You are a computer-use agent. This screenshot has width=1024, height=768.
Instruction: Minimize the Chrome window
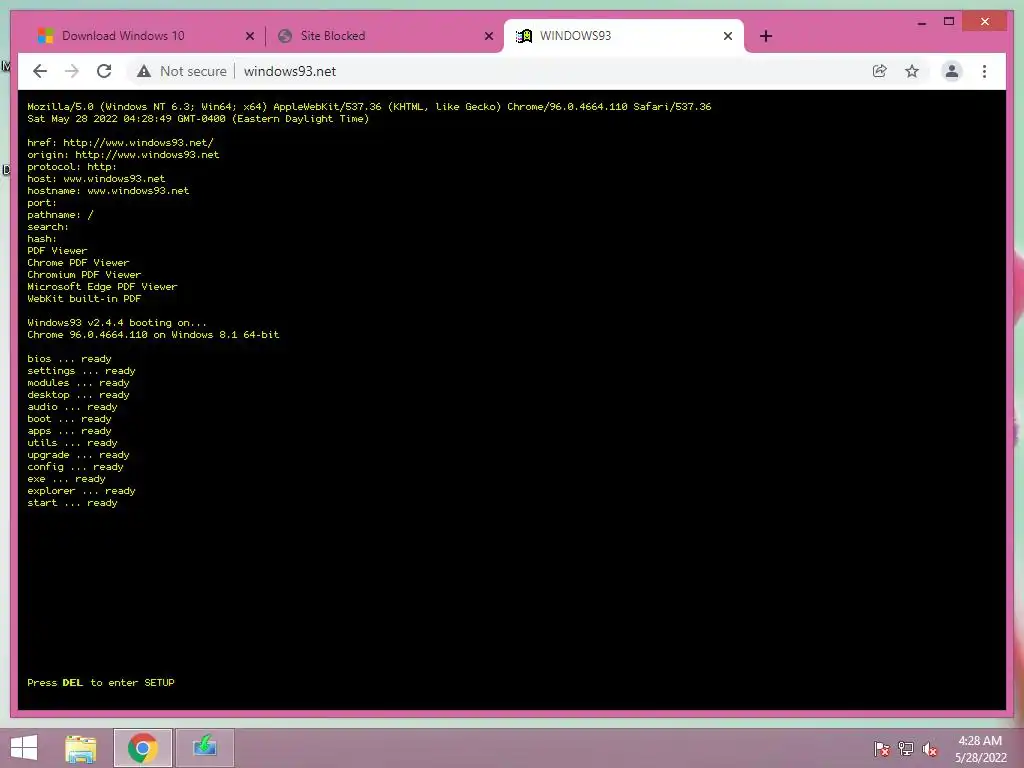pos(921,22)
